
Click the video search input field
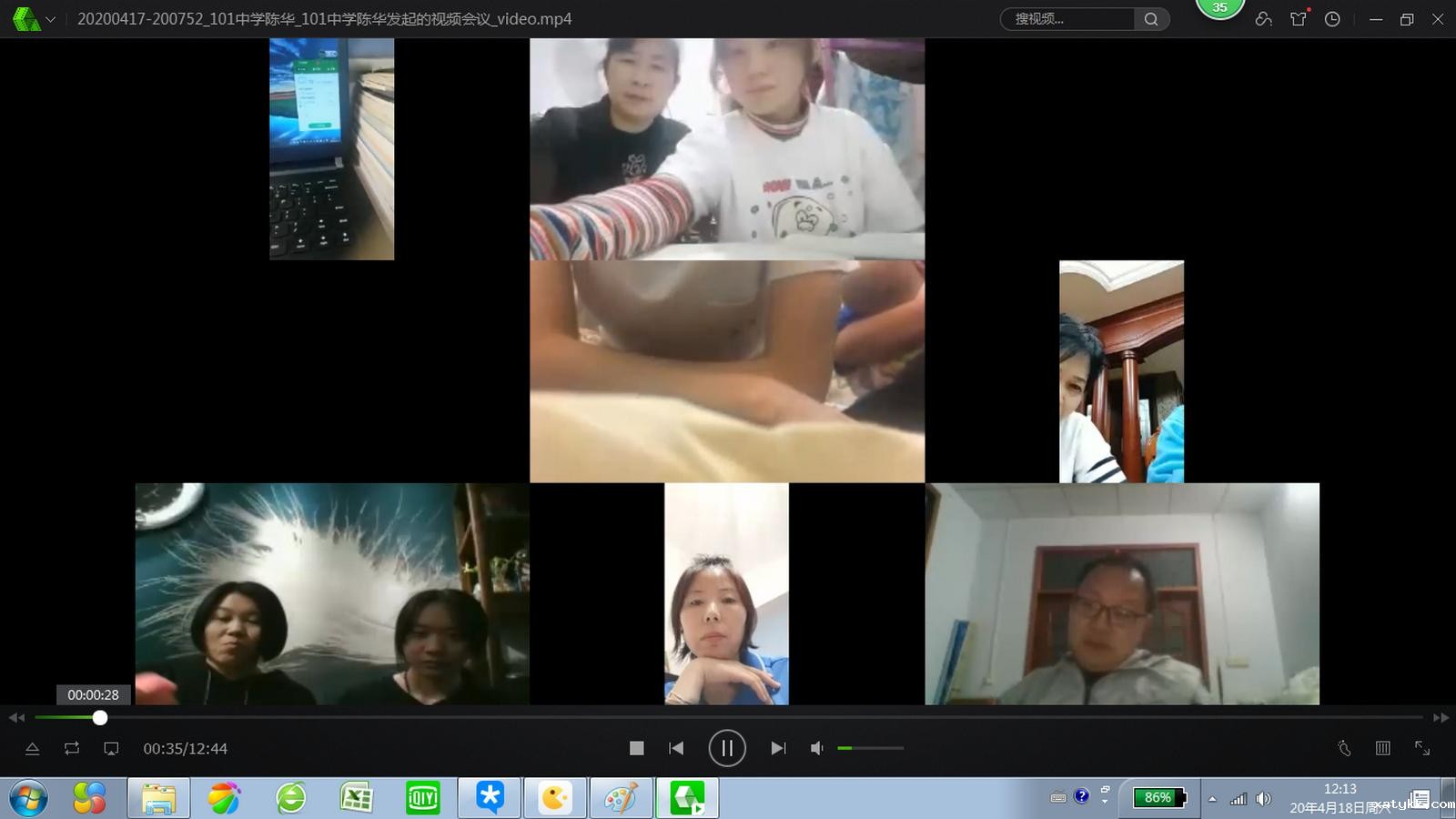tap(1069, 19)
